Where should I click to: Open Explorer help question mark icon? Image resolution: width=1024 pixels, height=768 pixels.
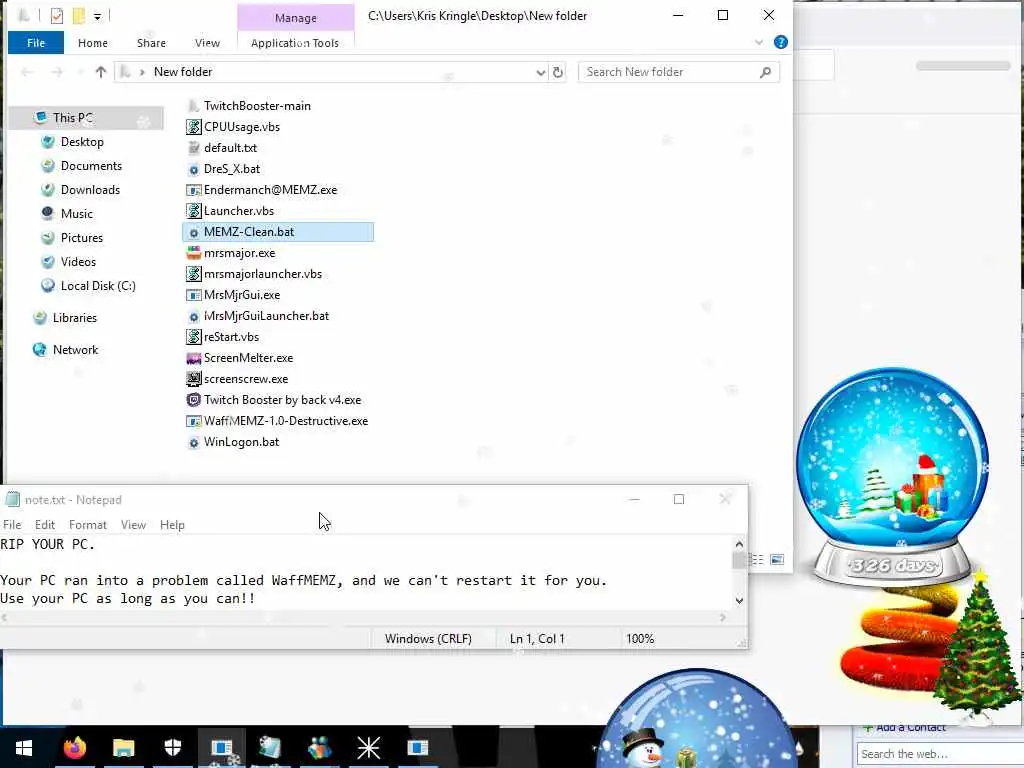click(780, 42)
